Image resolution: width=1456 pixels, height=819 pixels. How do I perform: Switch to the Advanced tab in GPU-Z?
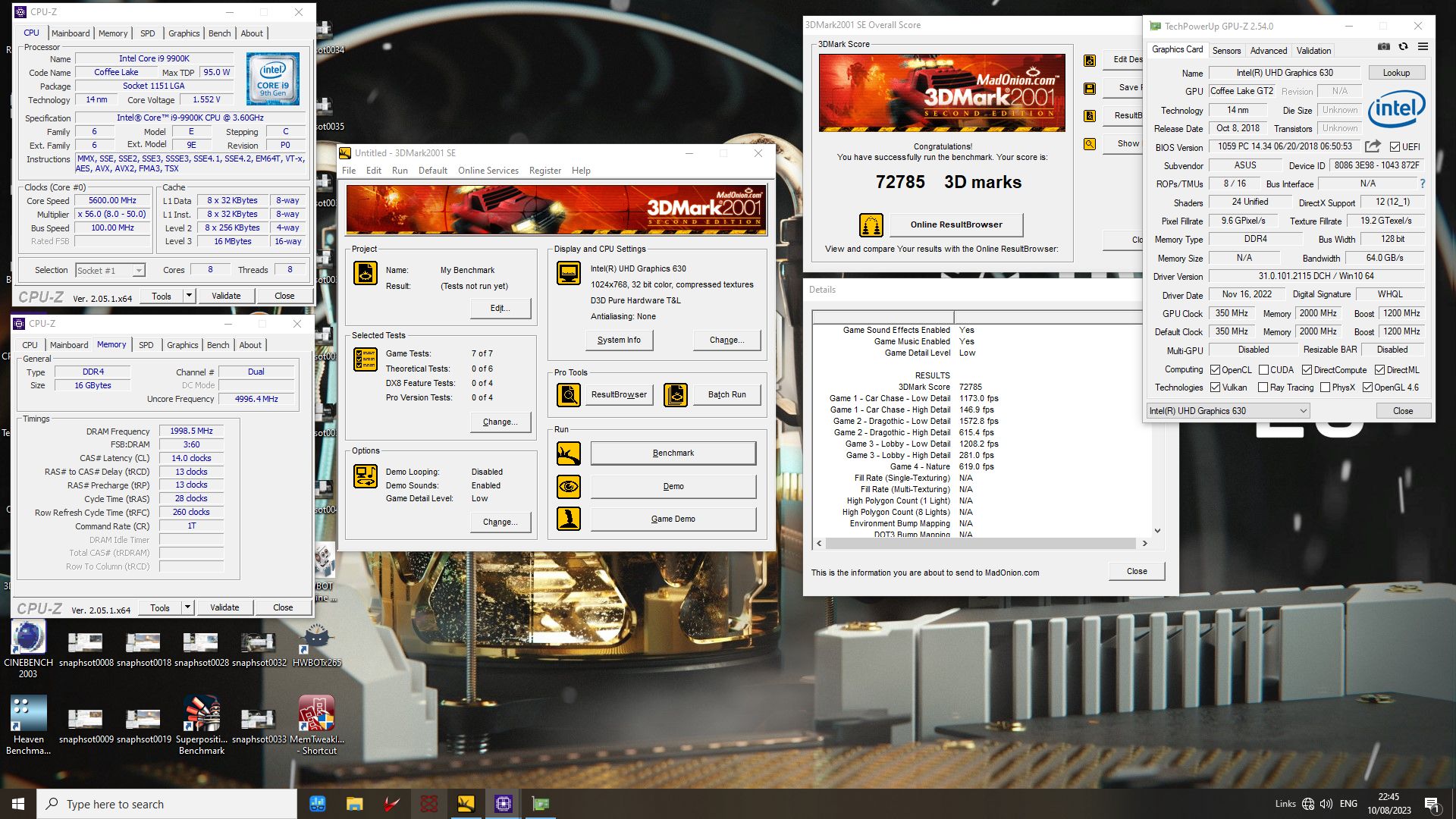click(x=1269, y=51)
